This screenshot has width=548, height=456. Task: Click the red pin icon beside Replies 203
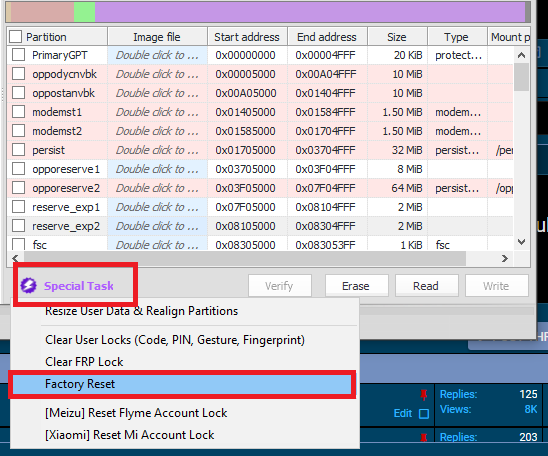[424, 437]
